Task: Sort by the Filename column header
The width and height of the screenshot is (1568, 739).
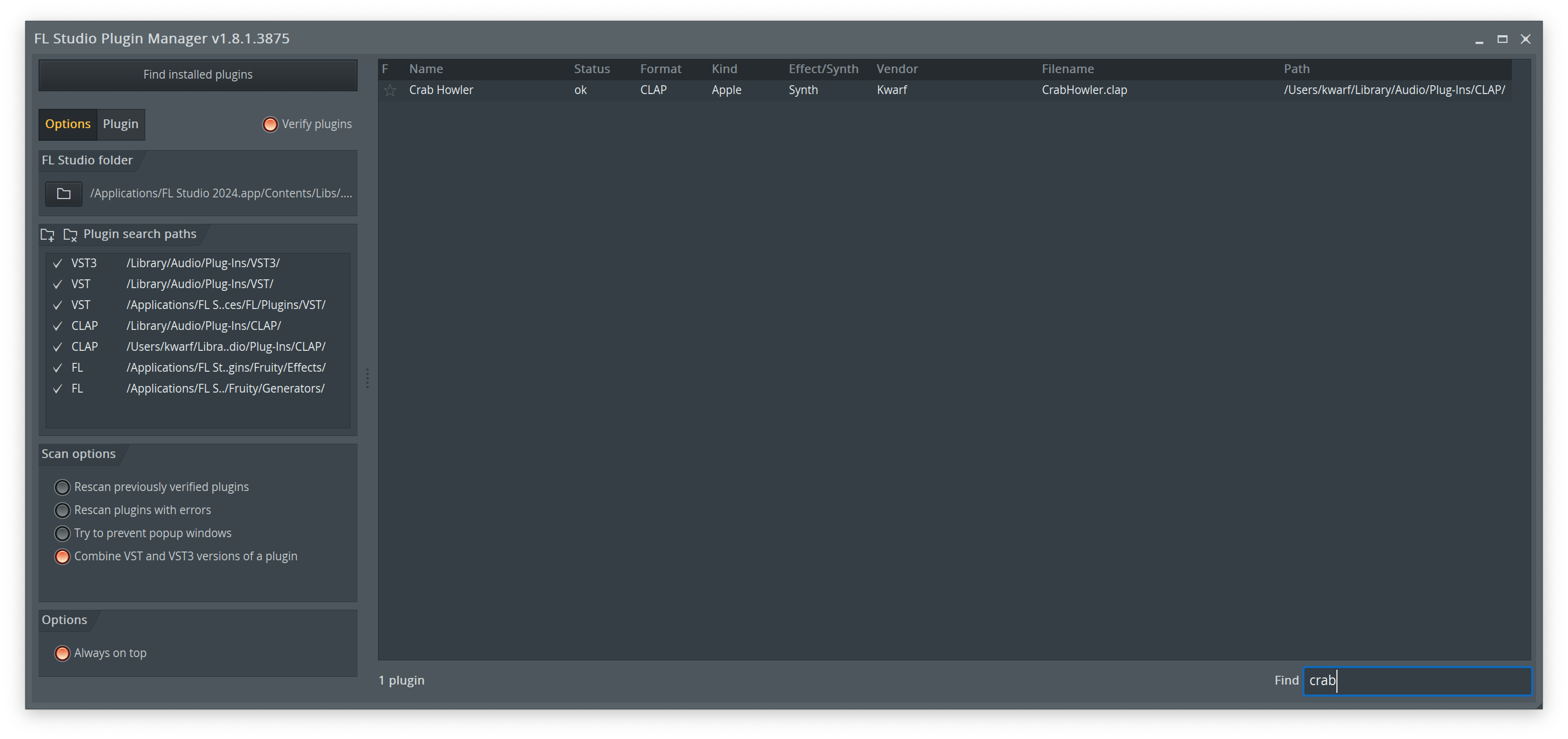Action: (x=1068, y=69)
